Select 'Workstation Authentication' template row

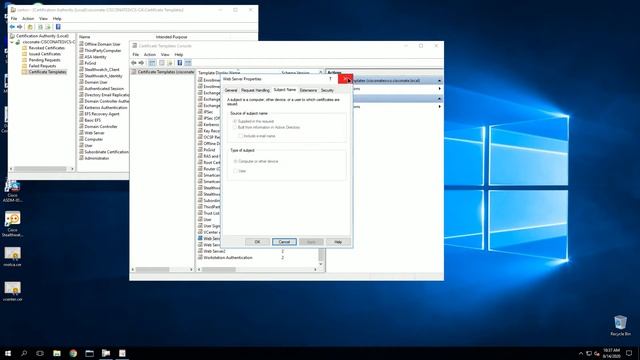[x=228, y=258]
